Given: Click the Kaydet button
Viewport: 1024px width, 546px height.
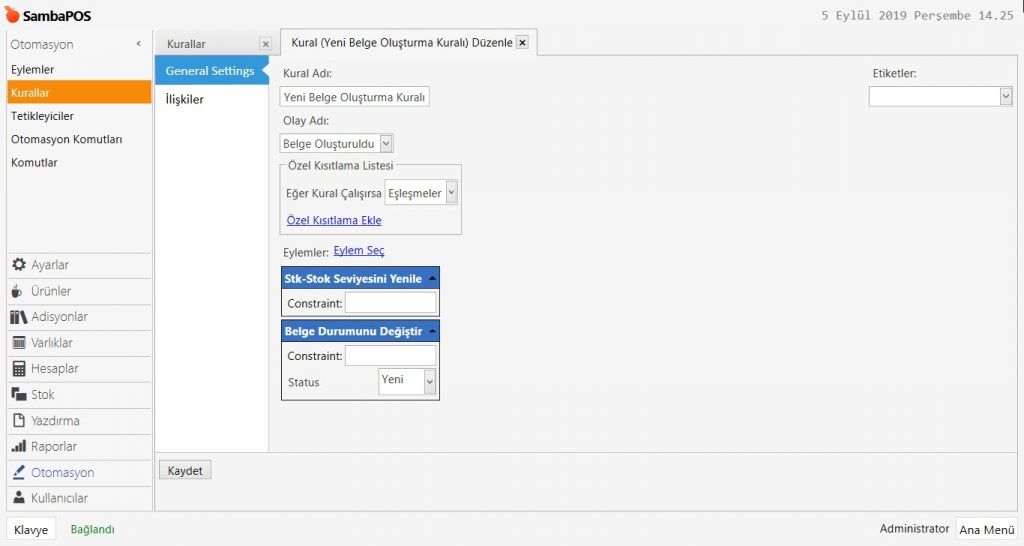Looking at the screenshot, I should pos(185,470).
